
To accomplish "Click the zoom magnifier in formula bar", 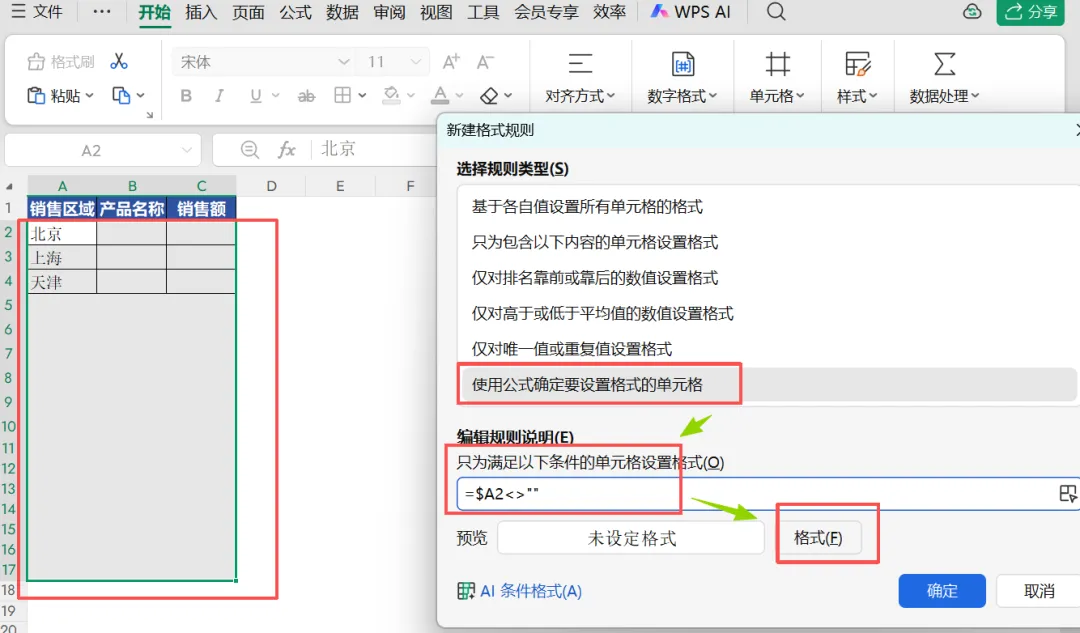I will (250, 149).
